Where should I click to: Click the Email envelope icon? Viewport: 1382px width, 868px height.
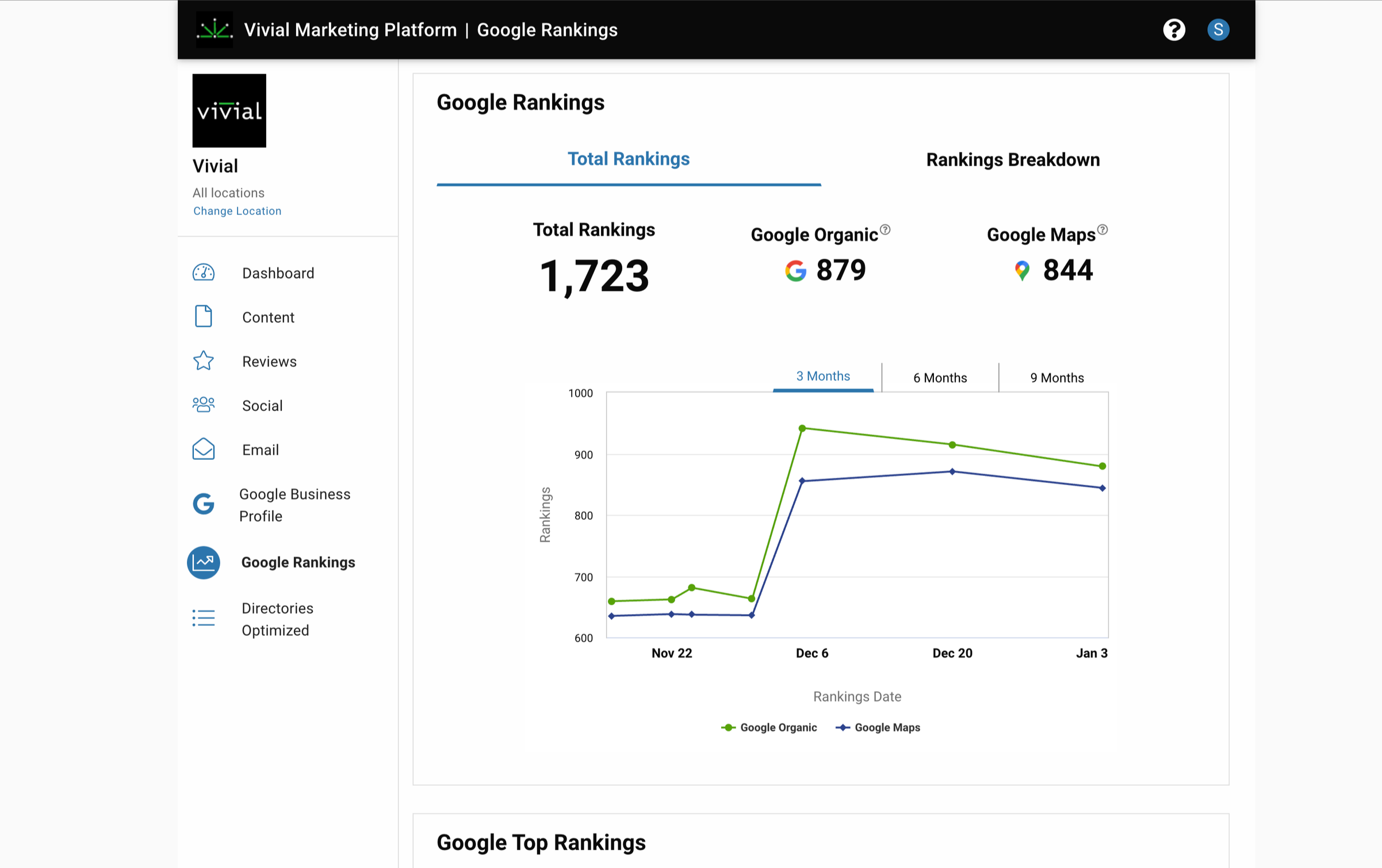203,450
